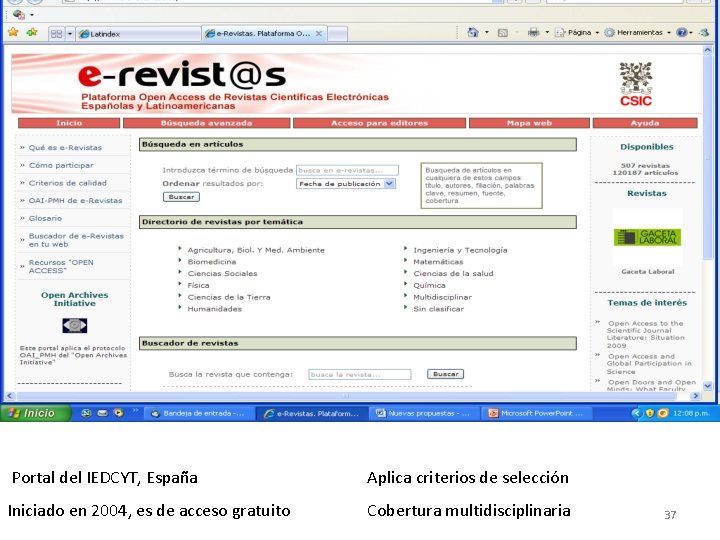Image resolution: width=720 pixels, height=540 pixels.
Task: Open the Fecha de publicación dropdown
Action: click(346, 184)
